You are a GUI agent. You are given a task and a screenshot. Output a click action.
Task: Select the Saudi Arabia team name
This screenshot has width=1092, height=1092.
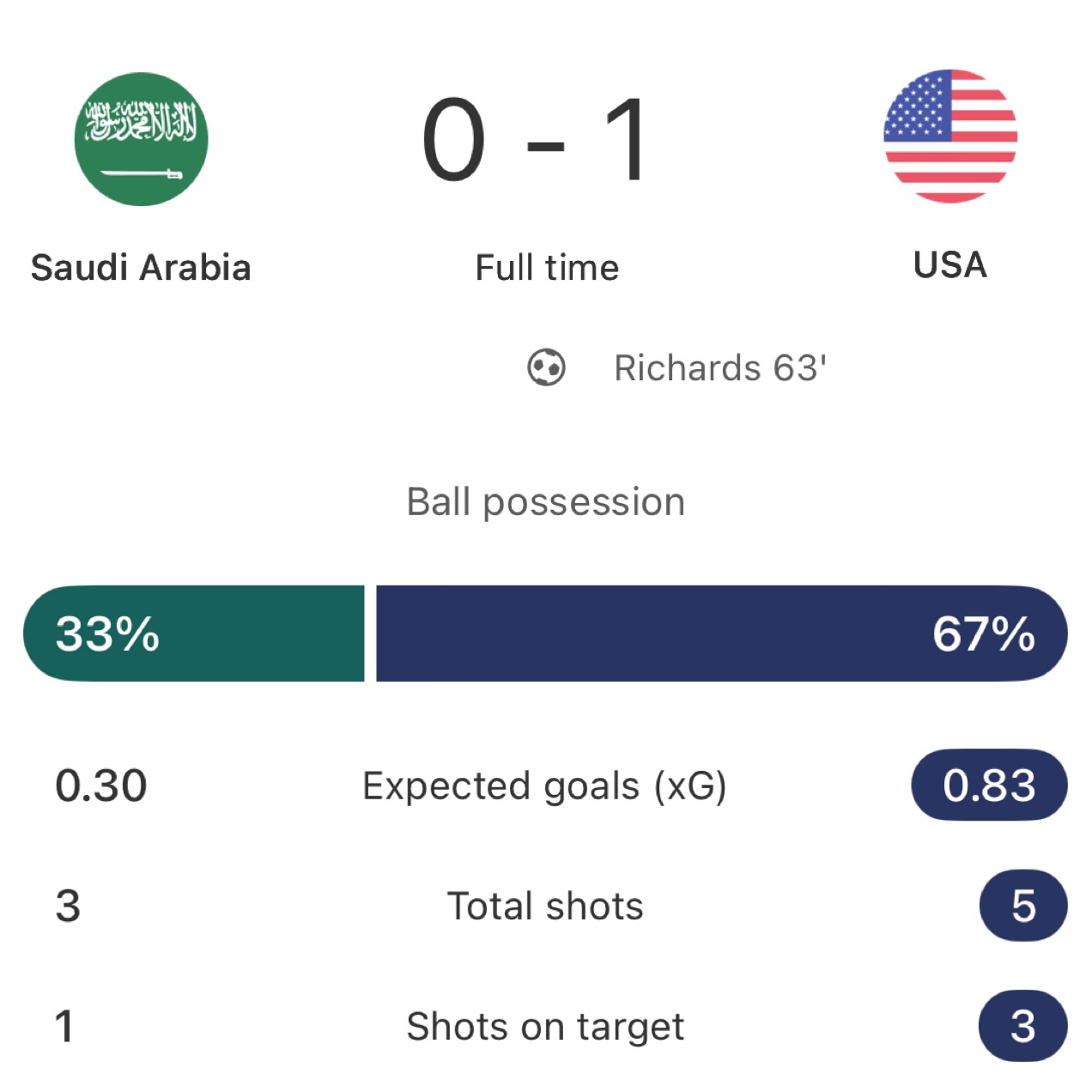tap(141, 267)
